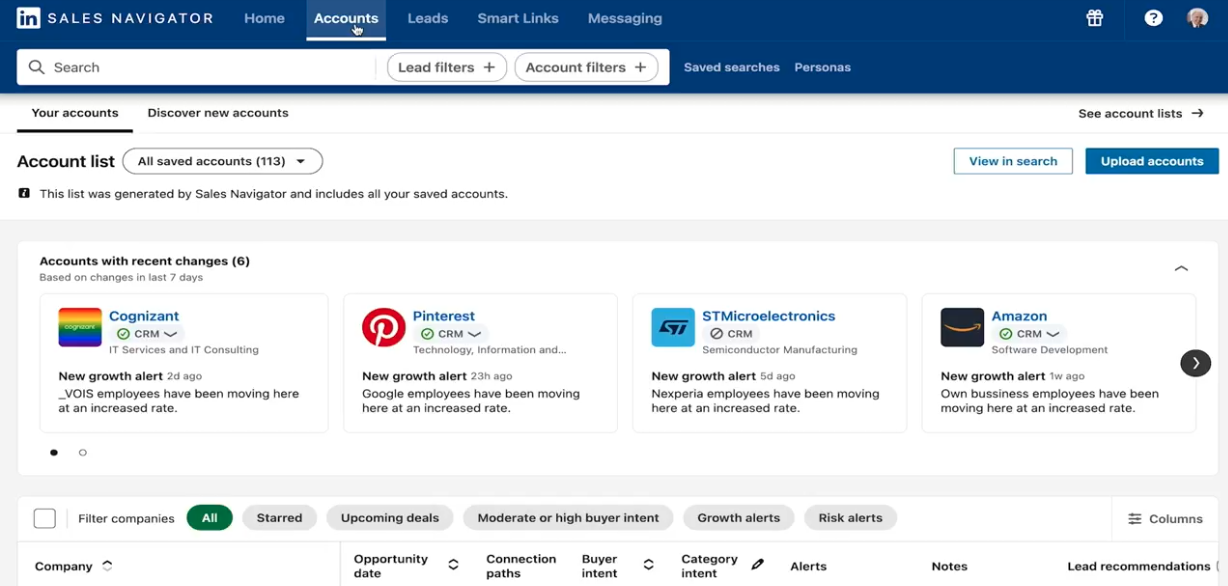Collapse the recent changes section
Viewport: 1228px width, 586px height.
click(1181, 268)
